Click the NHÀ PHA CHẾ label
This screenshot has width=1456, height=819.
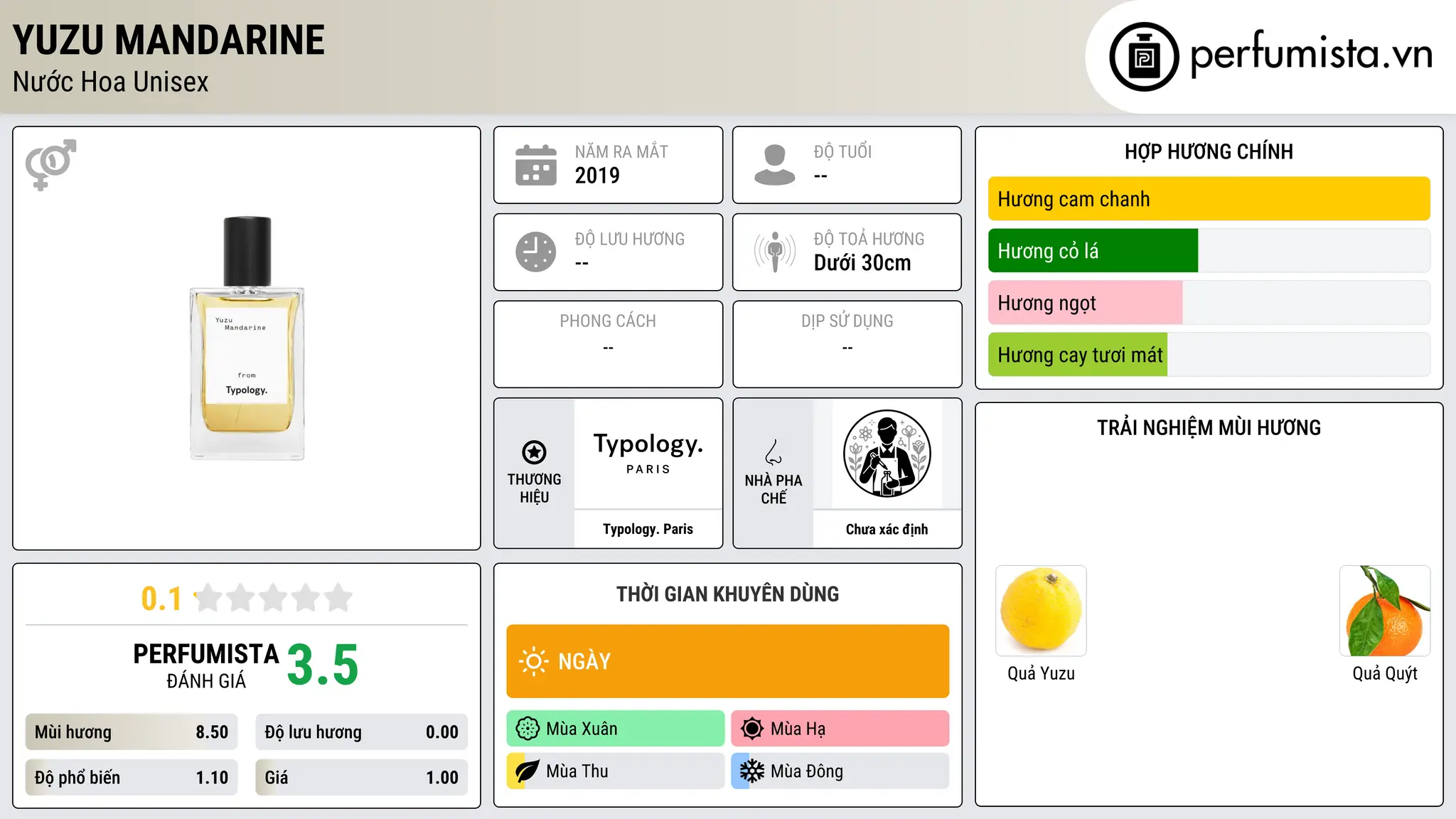773,489
